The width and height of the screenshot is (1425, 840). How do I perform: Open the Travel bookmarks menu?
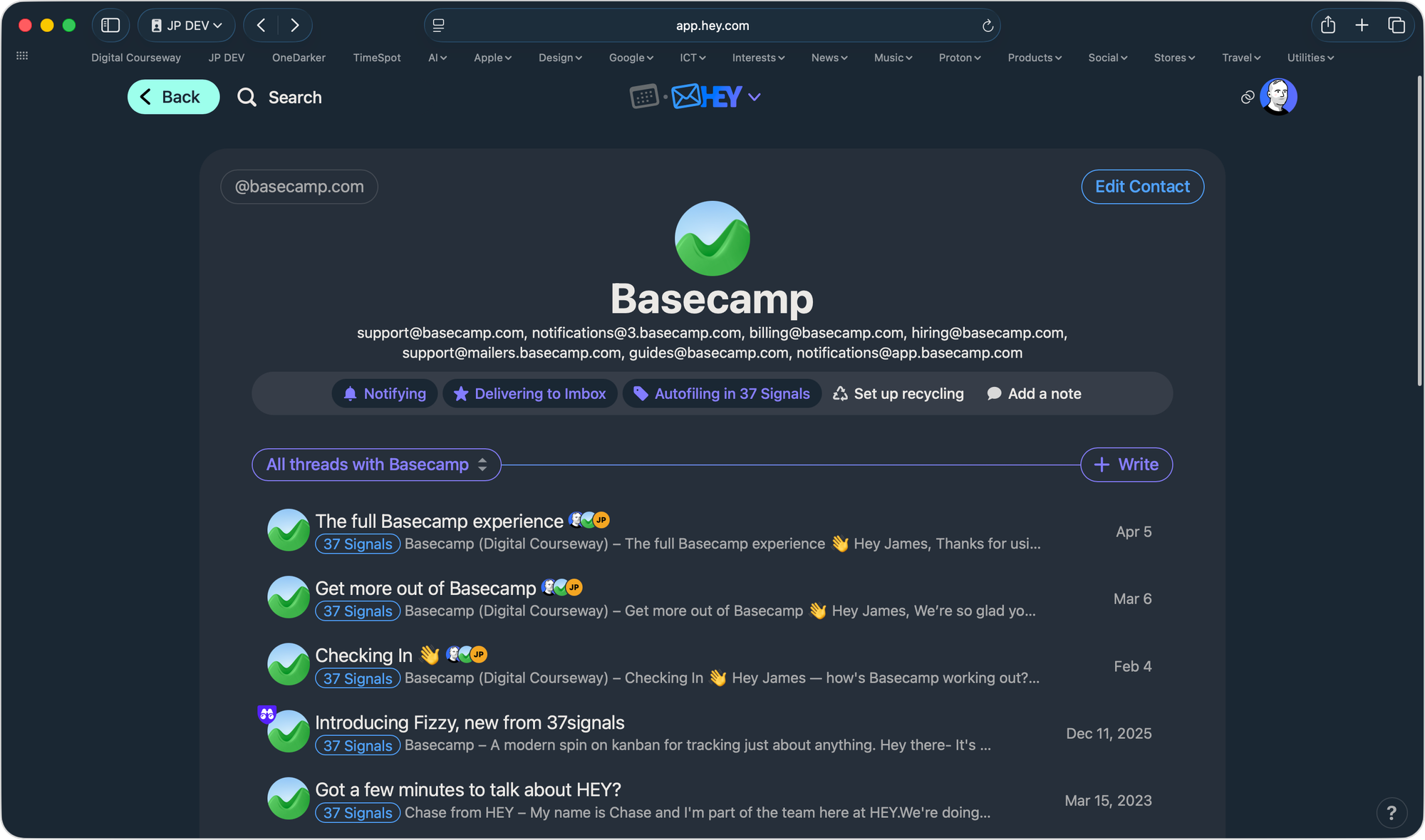(x=1241, y=58)
